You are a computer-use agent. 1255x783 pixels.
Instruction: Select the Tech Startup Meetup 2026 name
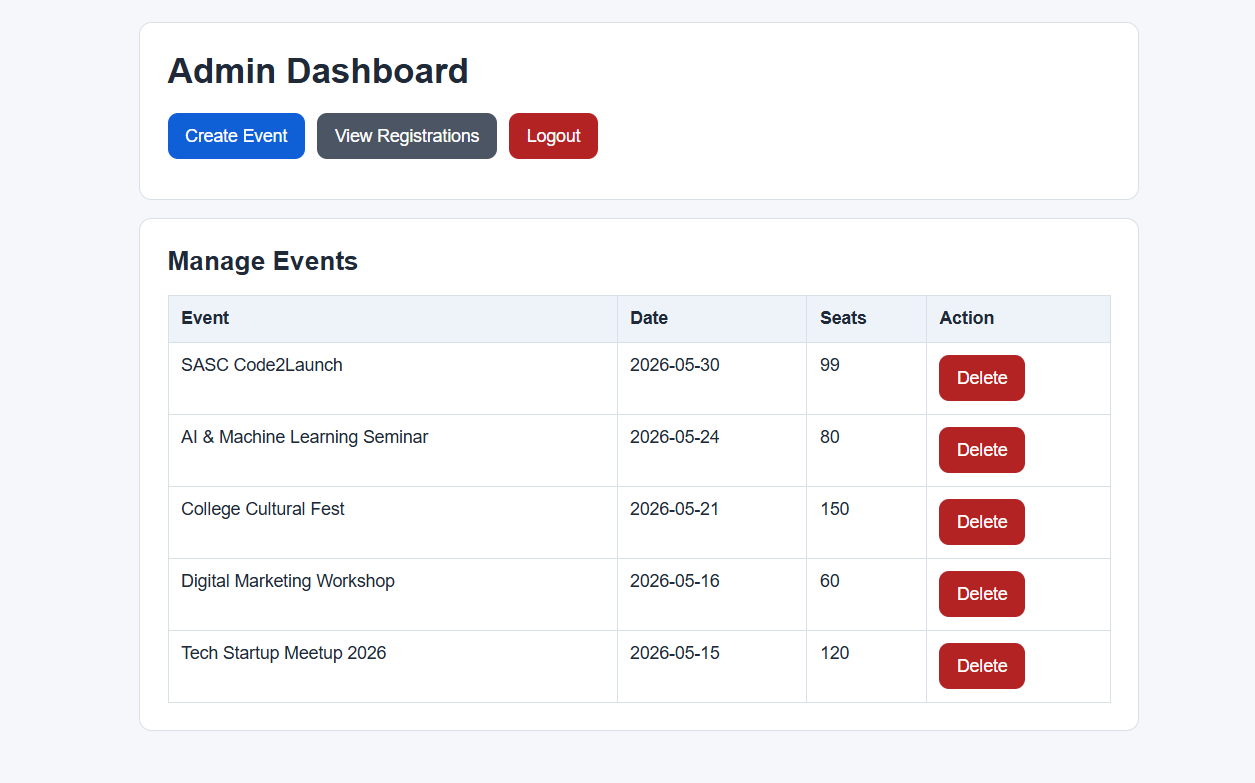point(284,653)
